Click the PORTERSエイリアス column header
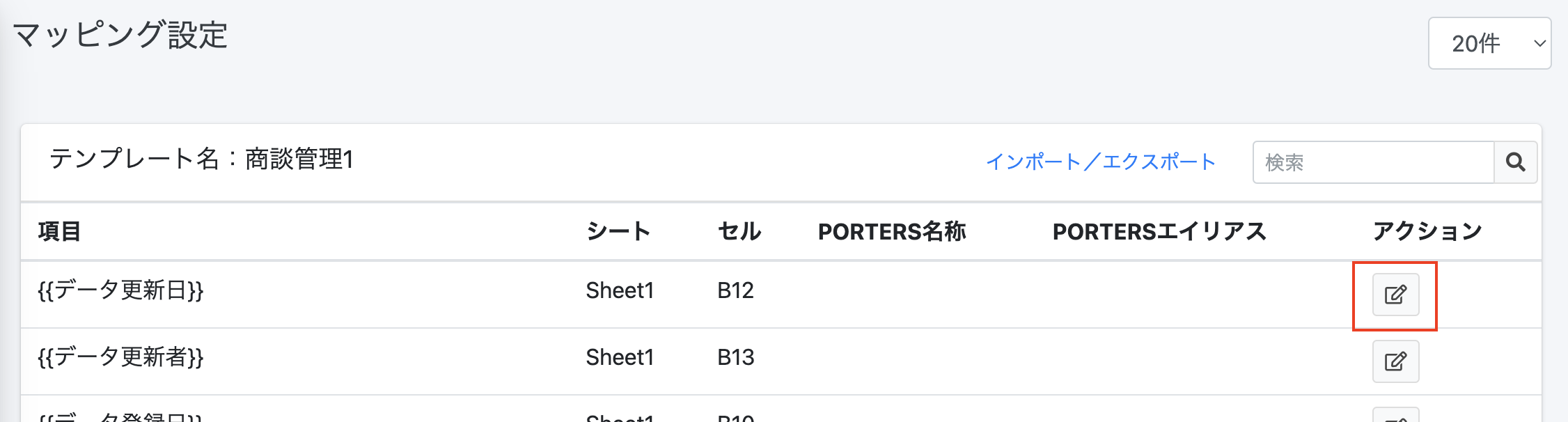 pyautogui.click(x=1159, y=231)
